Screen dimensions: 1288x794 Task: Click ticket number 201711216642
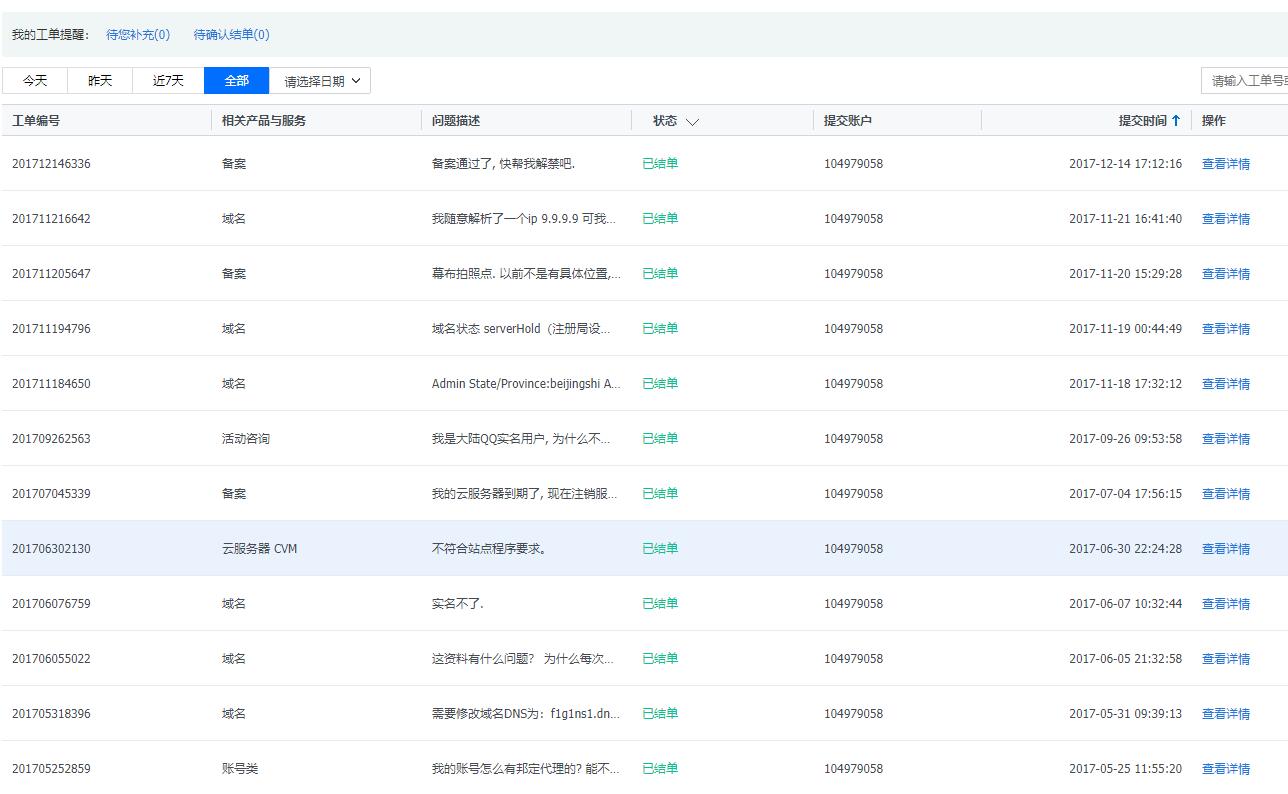pos(51,219)
